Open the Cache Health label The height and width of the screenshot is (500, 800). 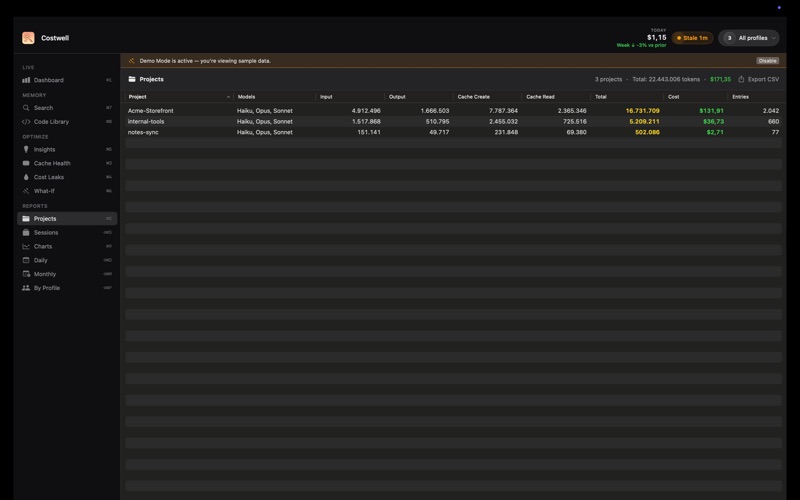pyautogui.click(x=52, y=163)
